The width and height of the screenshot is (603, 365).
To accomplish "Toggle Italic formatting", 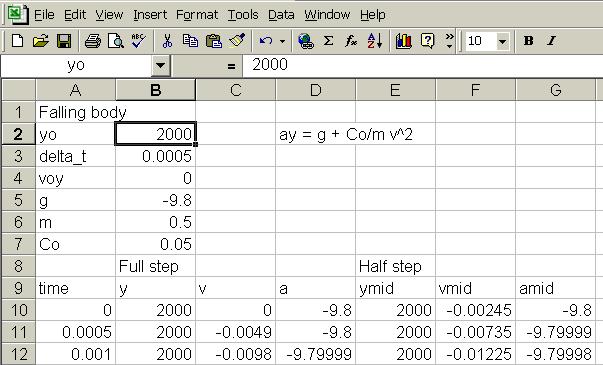I will pos(551,40).
